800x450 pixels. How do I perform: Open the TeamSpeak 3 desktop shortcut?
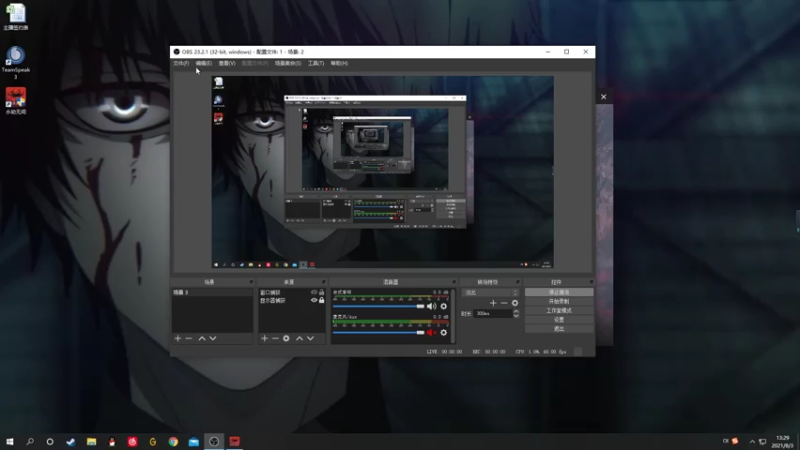pyautogui.click(x=16, y=62)
